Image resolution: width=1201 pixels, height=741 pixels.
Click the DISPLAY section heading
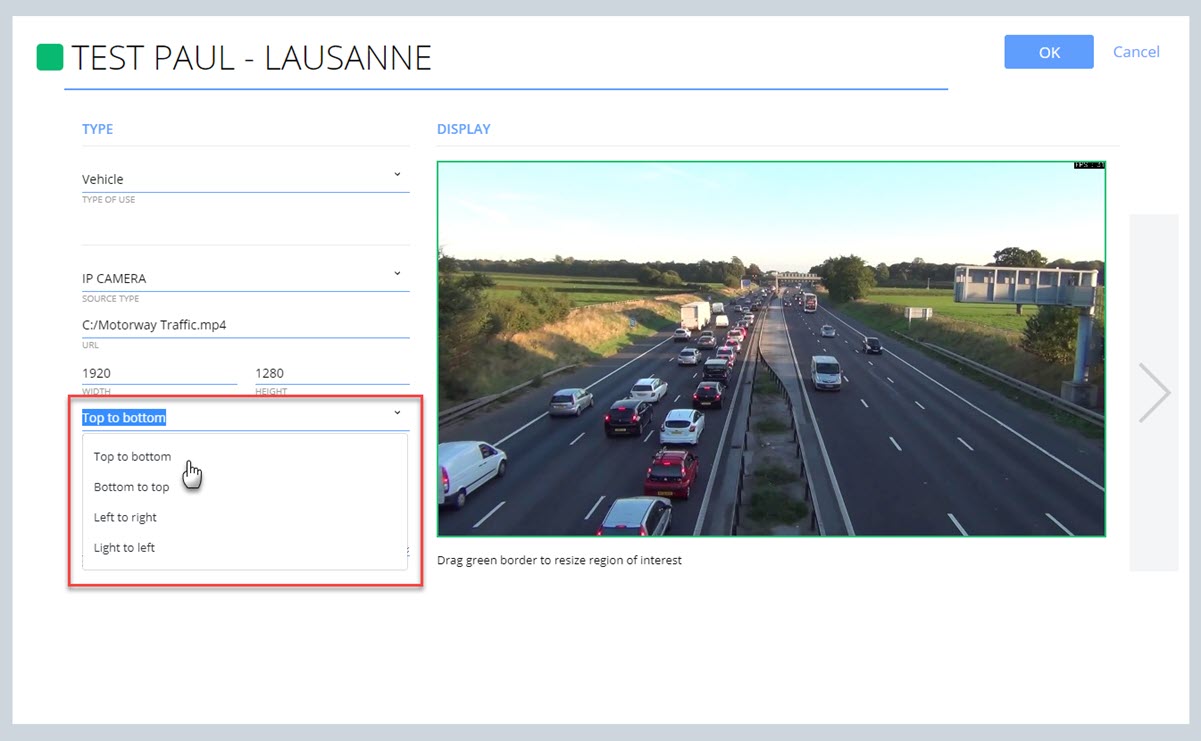click(x=464, y=129)
